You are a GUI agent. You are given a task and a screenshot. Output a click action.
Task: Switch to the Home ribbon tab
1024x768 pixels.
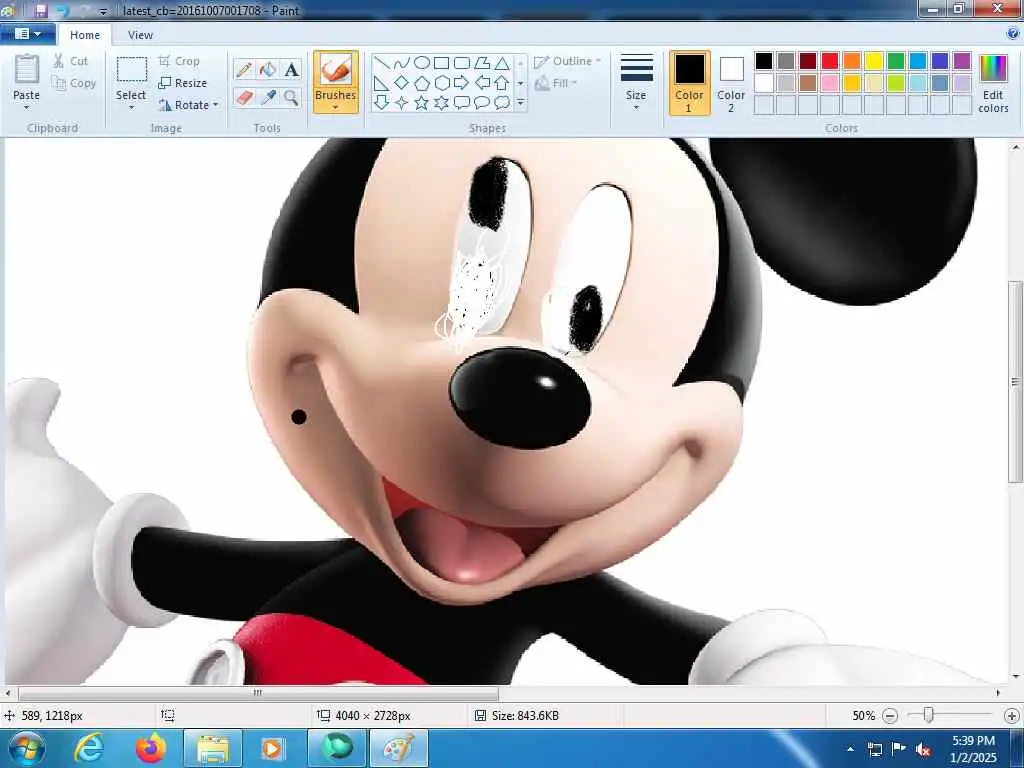pyautogui.click(x=85, y=35)
